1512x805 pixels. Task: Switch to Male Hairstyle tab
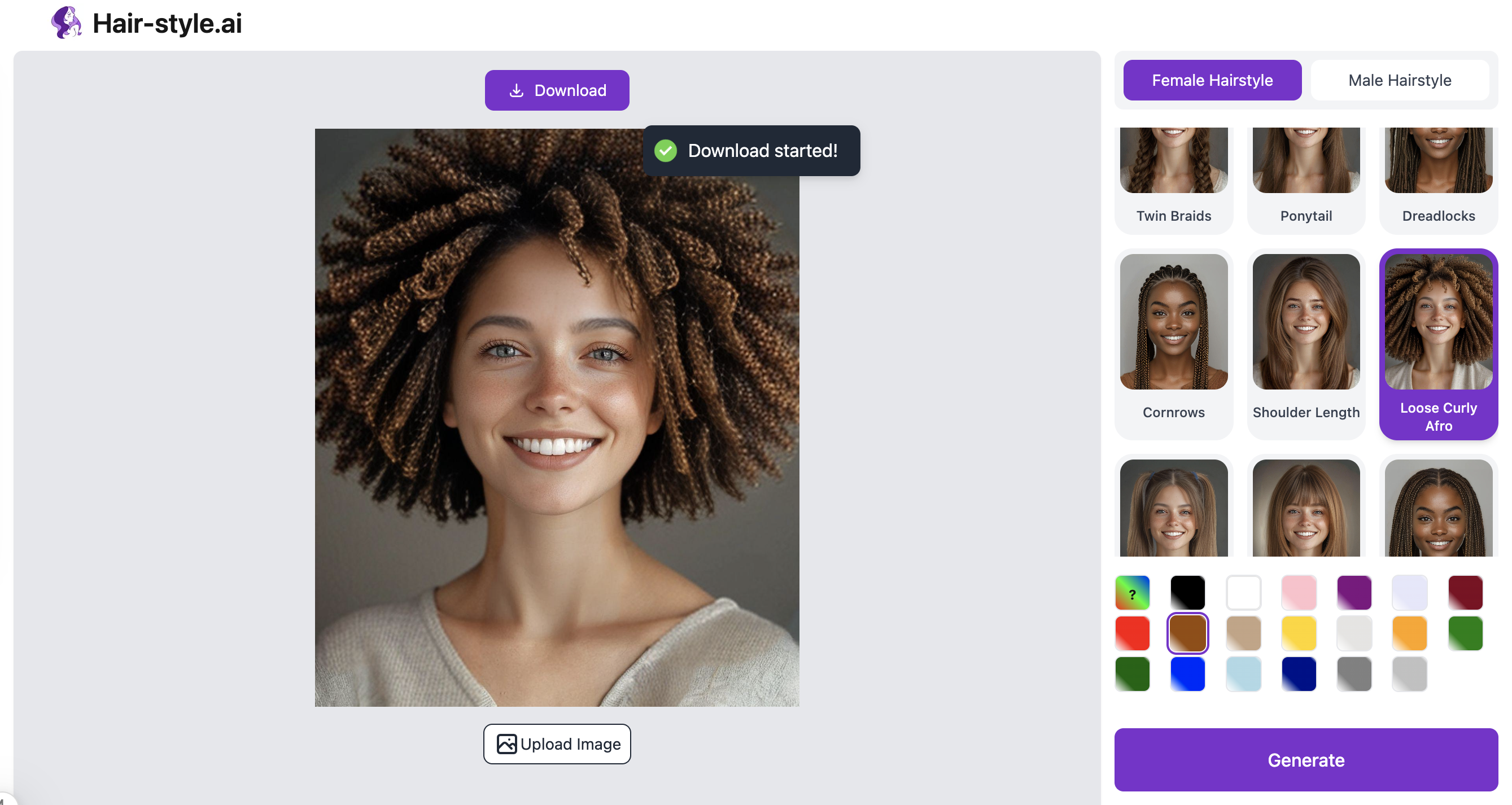click(1398, 80)
